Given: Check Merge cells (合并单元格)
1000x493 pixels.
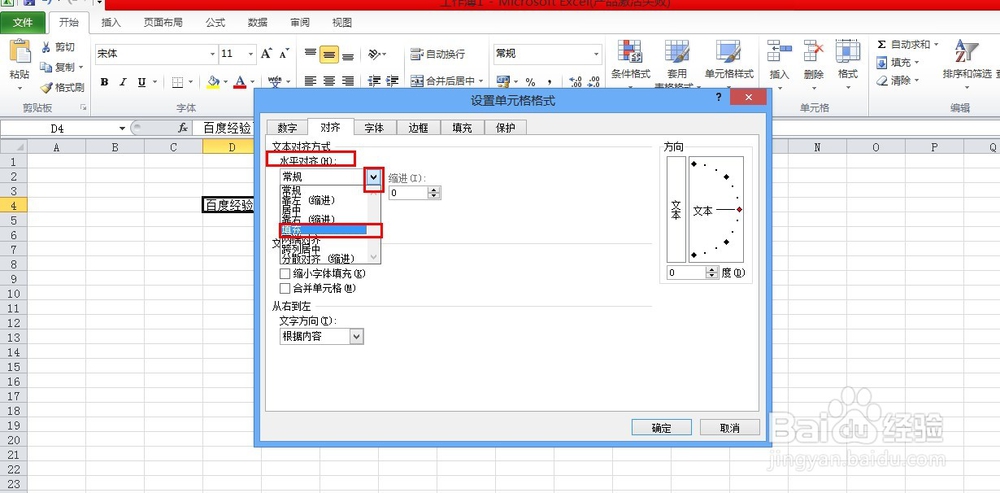Looking at the screenshot, I should [x=285, y=288].
